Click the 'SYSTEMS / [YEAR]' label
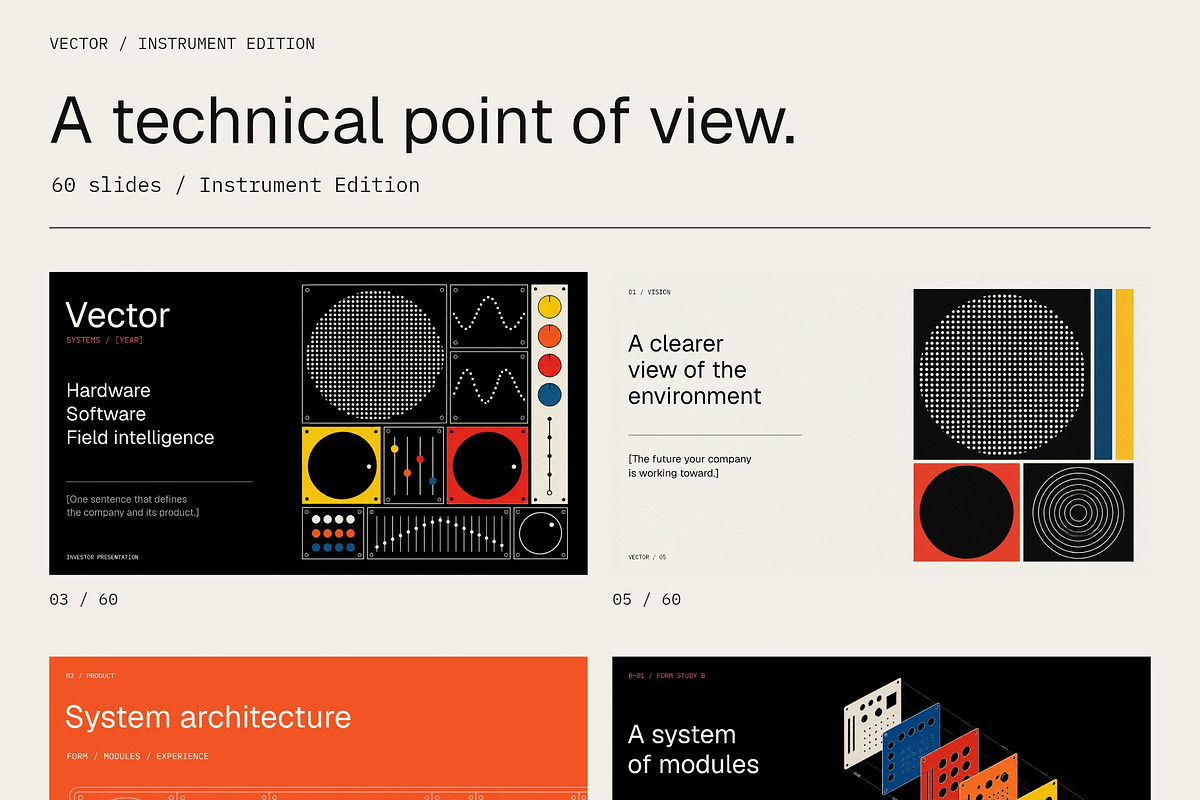The image size is (1200, 800). coord(105,340)
